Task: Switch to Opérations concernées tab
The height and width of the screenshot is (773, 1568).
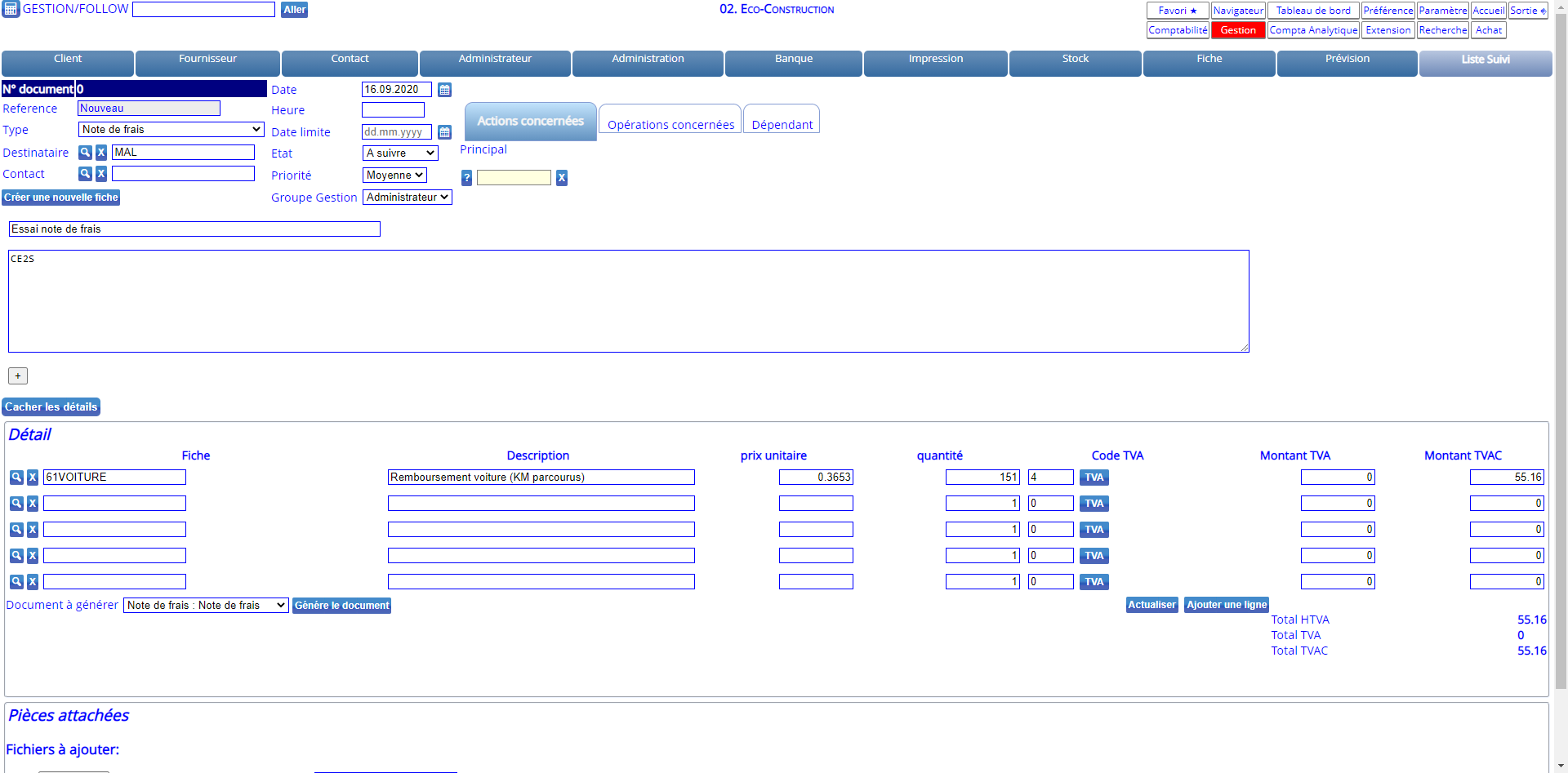Action: pyautogui.click(x=670, y=124)
